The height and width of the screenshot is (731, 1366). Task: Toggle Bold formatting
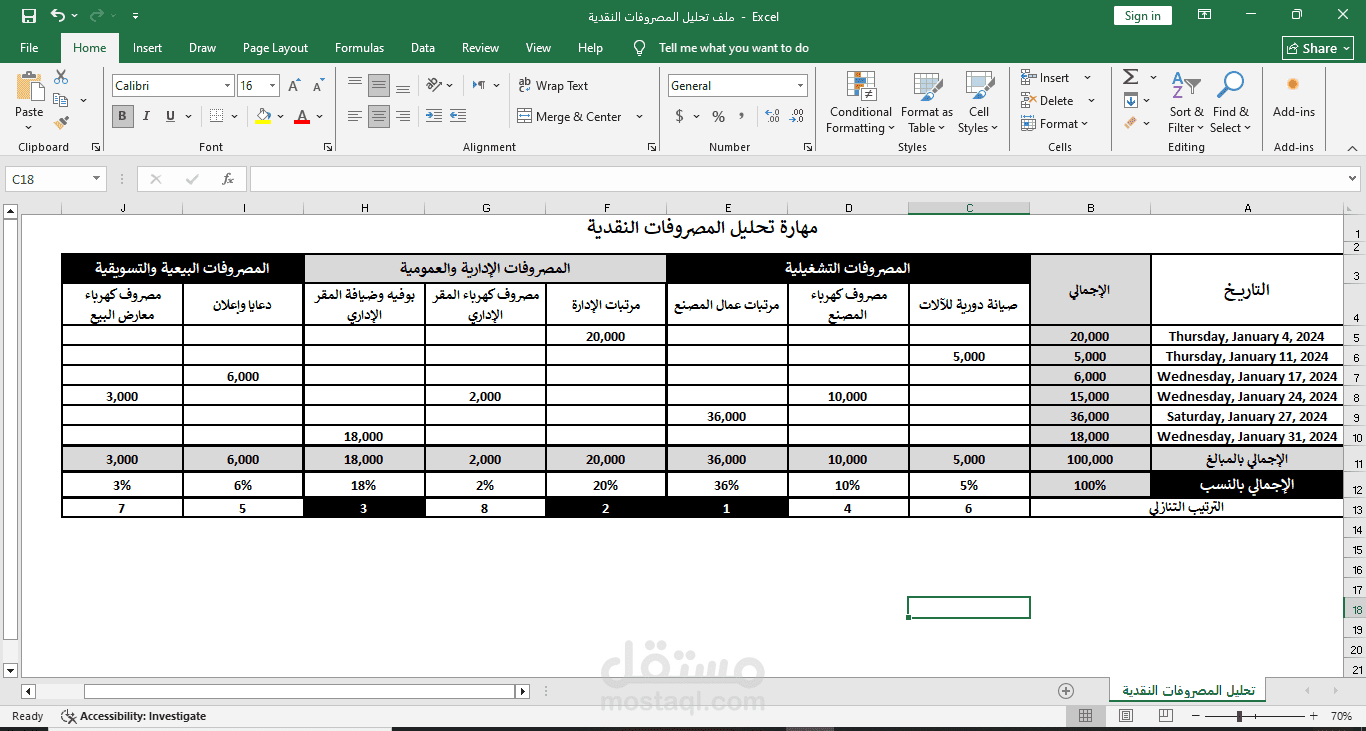click(x=123, y=117)
